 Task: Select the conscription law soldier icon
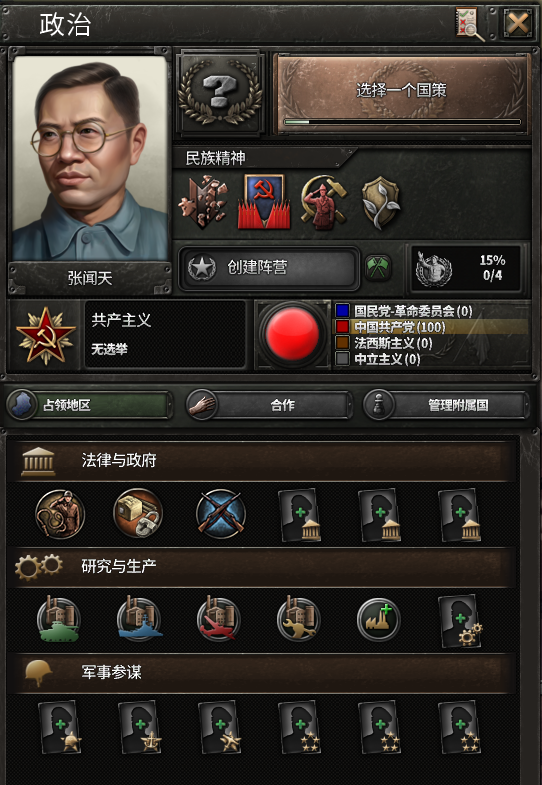(60, 514)
